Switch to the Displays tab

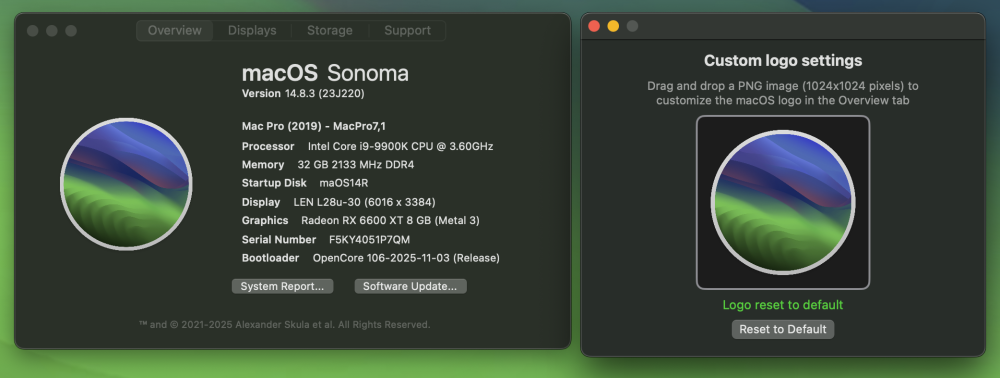tap(252, 31)
